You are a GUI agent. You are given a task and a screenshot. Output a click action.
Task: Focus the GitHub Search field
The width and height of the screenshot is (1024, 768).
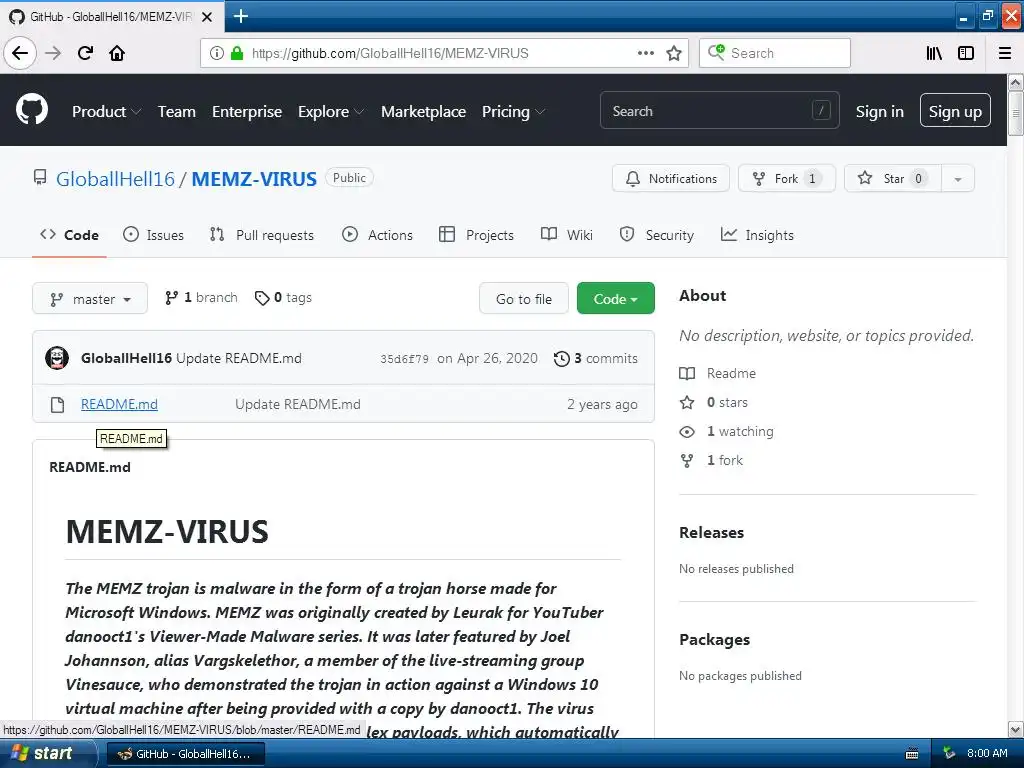[x=719, y=110]
